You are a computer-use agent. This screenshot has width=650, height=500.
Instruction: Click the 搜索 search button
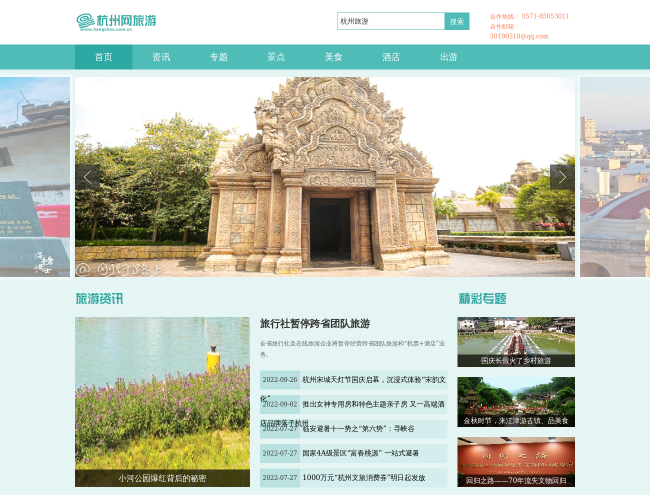pos(457,21)
